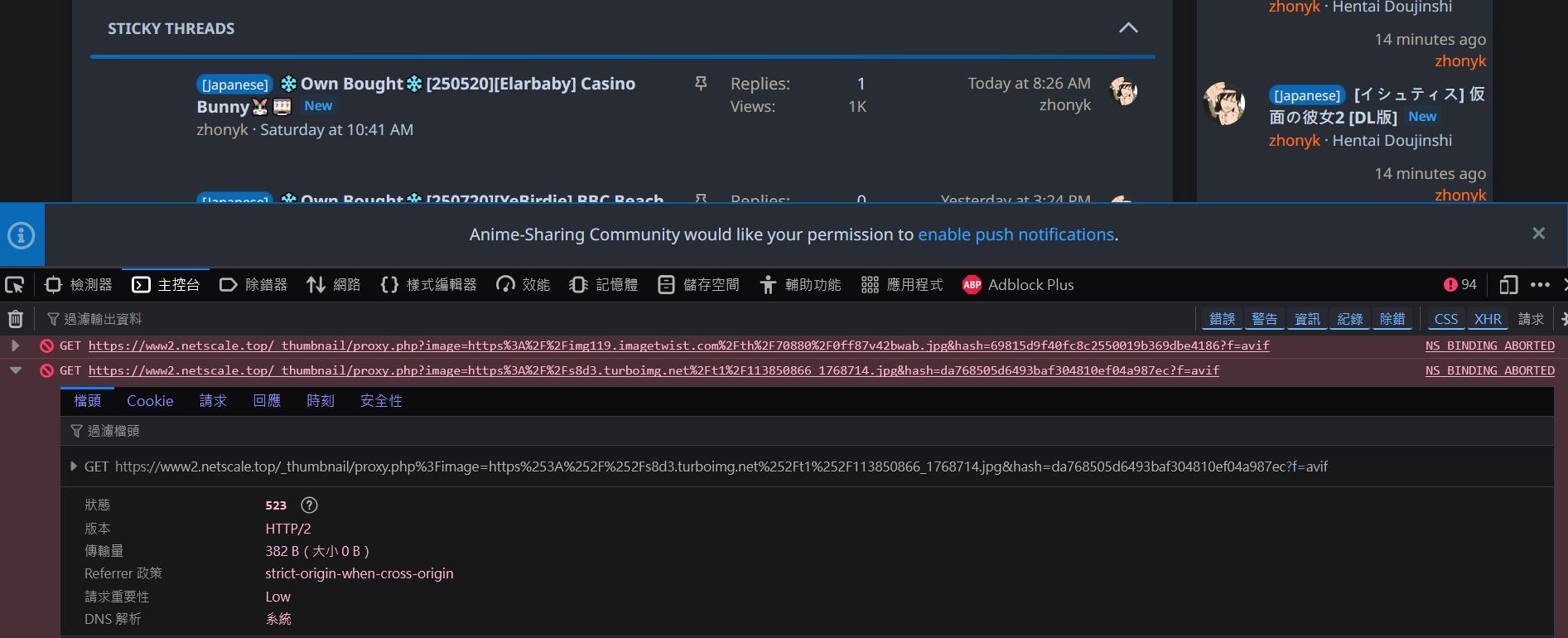The width and height of the screenshot is (1568, 638).
Task: Collapse the Sticky Threads section
Action: click(x=1128, y=28)
